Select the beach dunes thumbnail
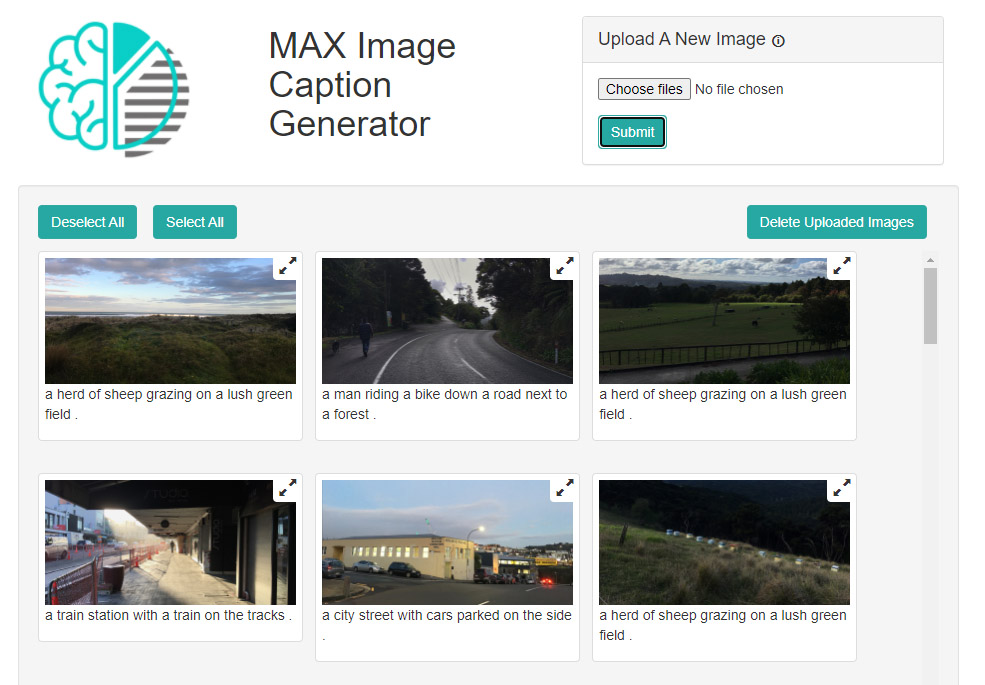The width and height of the screenshot is (985, 685). (x=170, y=321)
